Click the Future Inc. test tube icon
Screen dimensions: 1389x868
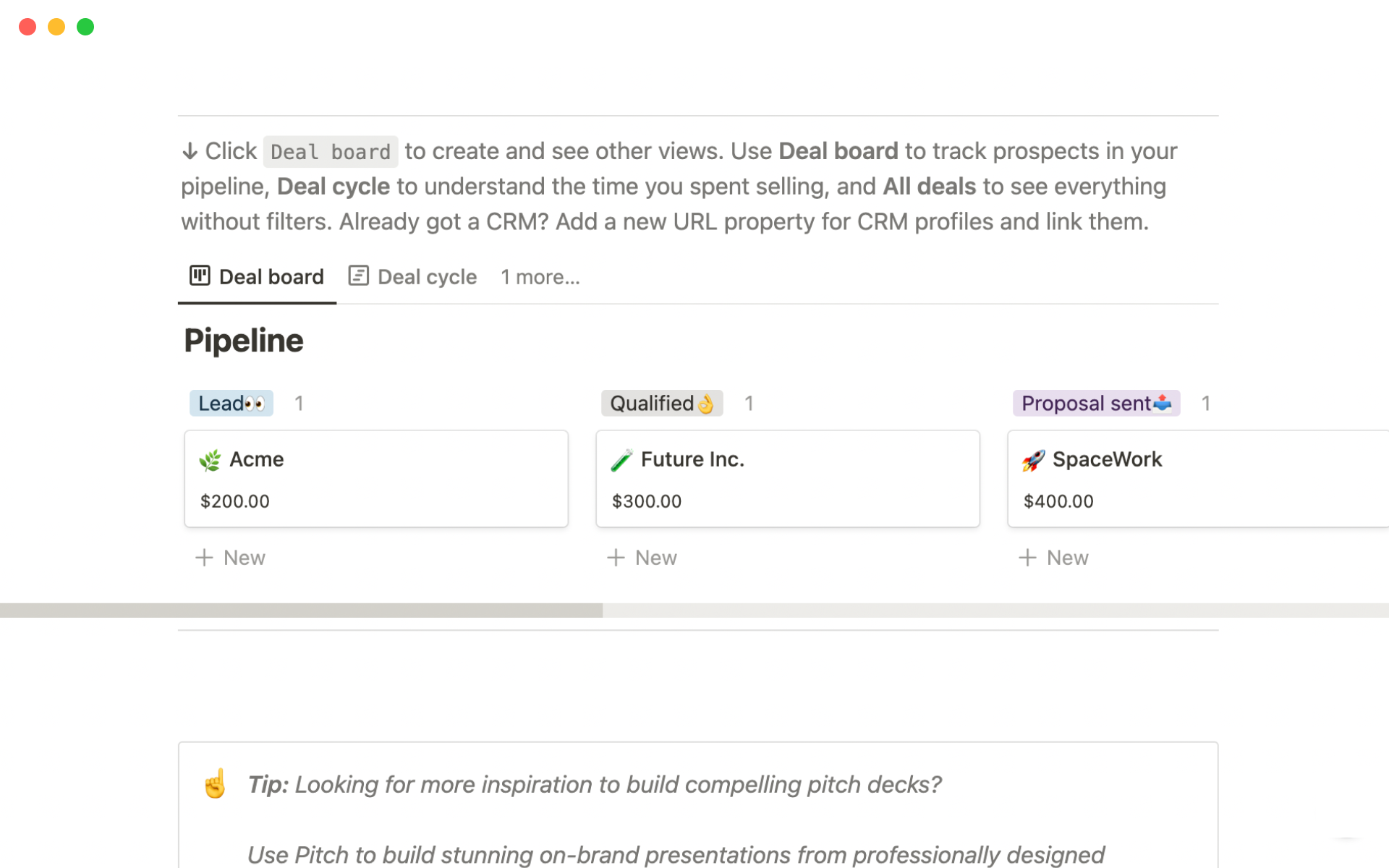[x=621, y=460]
